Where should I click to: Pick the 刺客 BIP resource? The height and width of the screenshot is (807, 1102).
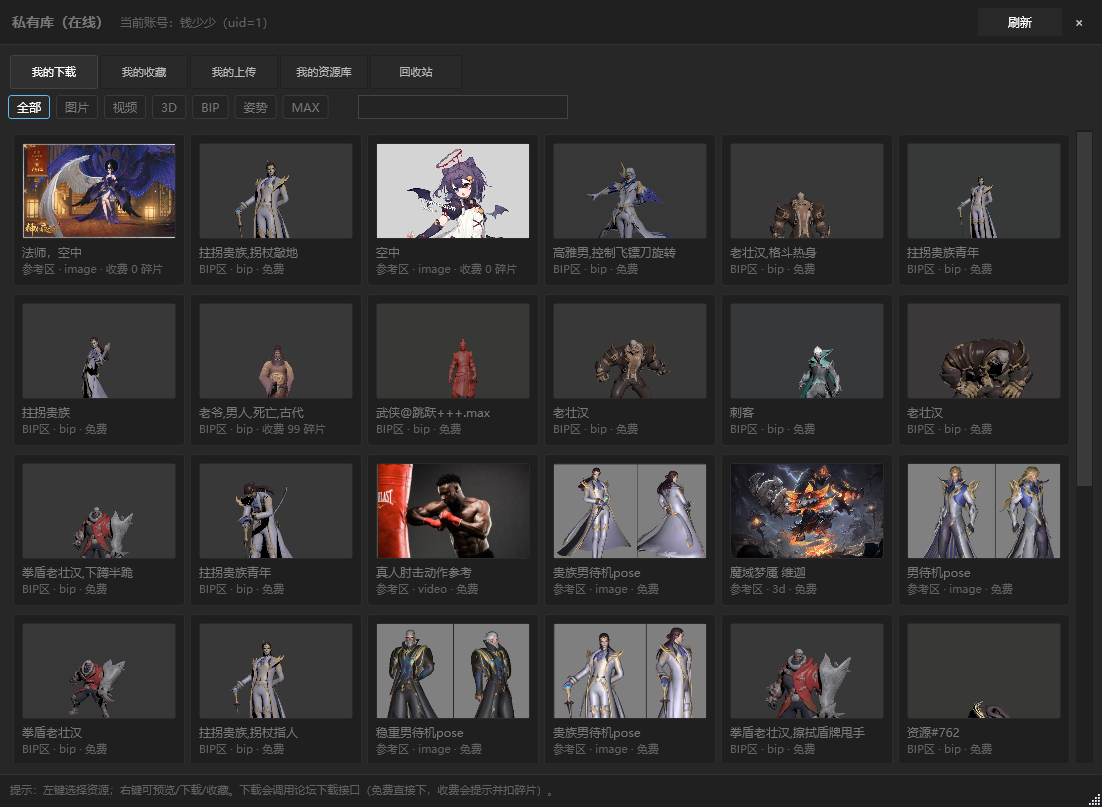click(807, 351)
